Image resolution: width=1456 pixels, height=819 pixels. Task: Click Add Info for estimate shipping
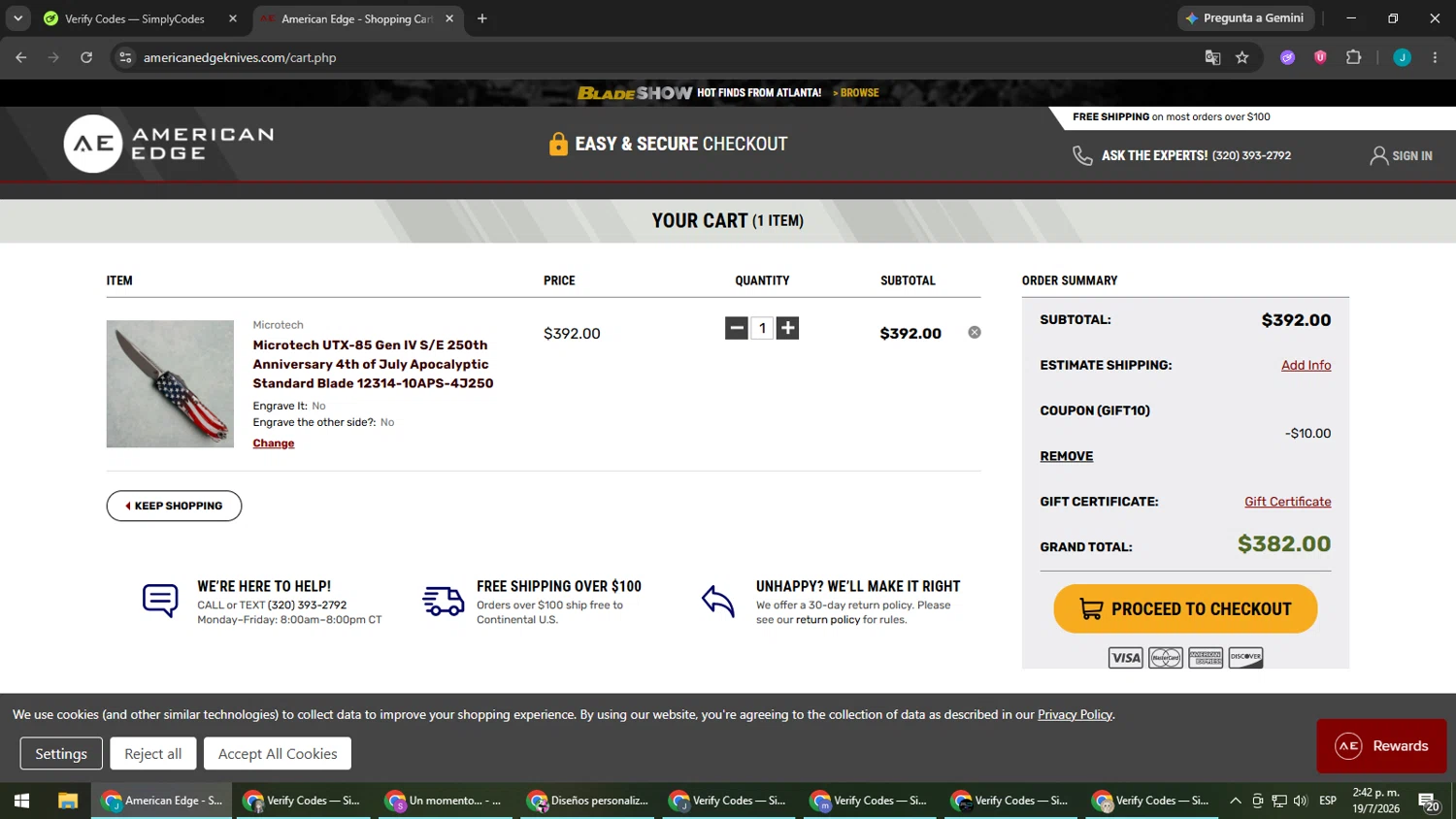click(1306, 365)
